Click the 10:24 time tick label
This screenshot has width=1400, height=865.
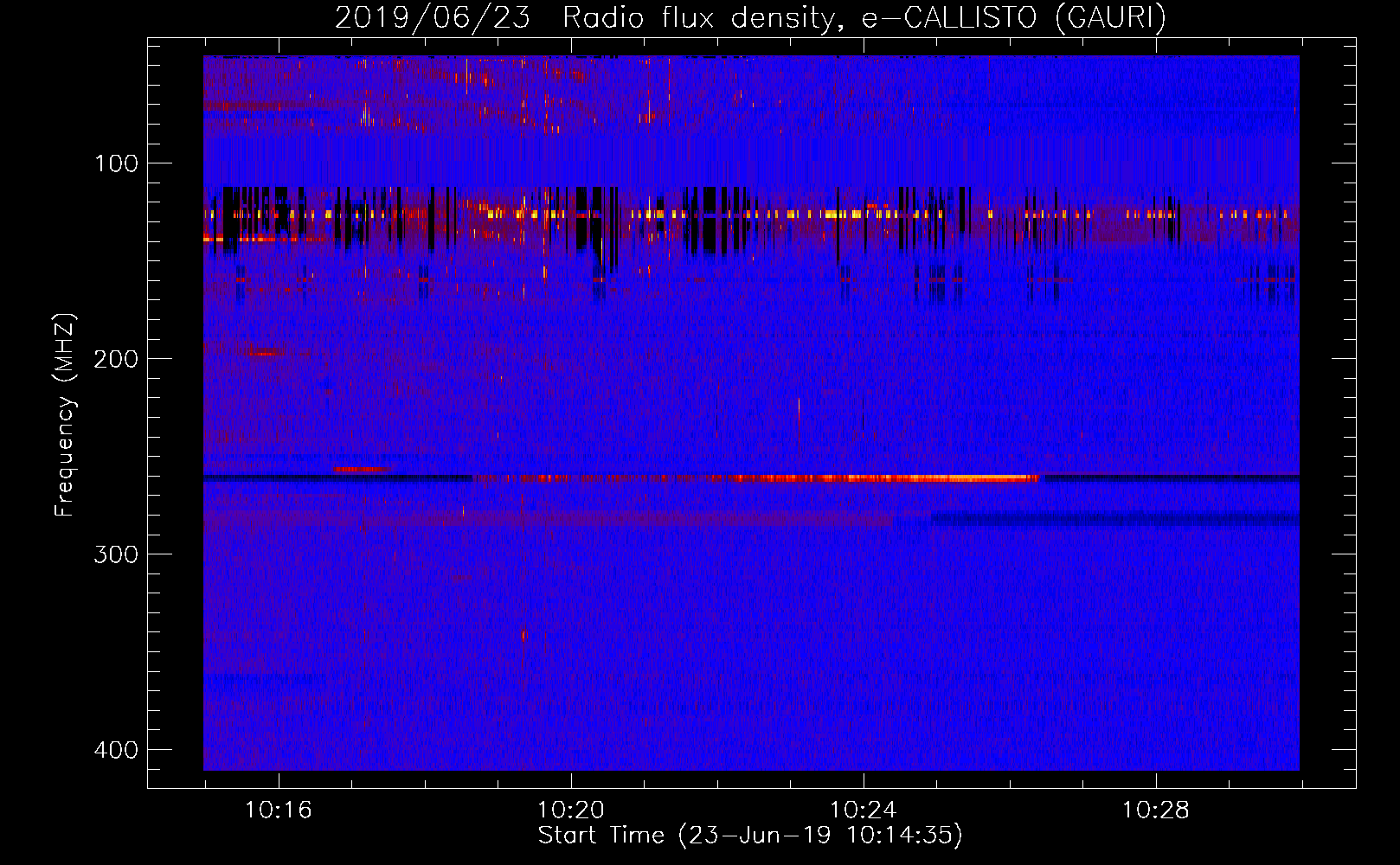(x=864, y=811)
